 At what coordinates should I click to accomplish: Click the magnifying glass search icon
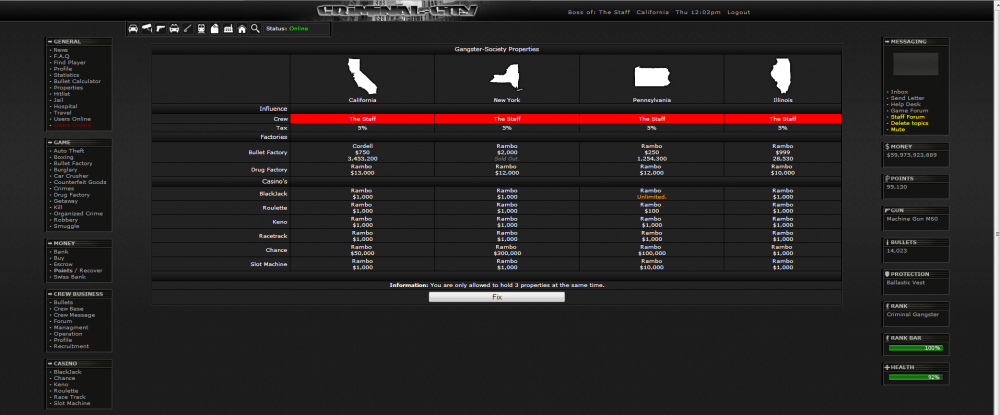click(256, 28)
